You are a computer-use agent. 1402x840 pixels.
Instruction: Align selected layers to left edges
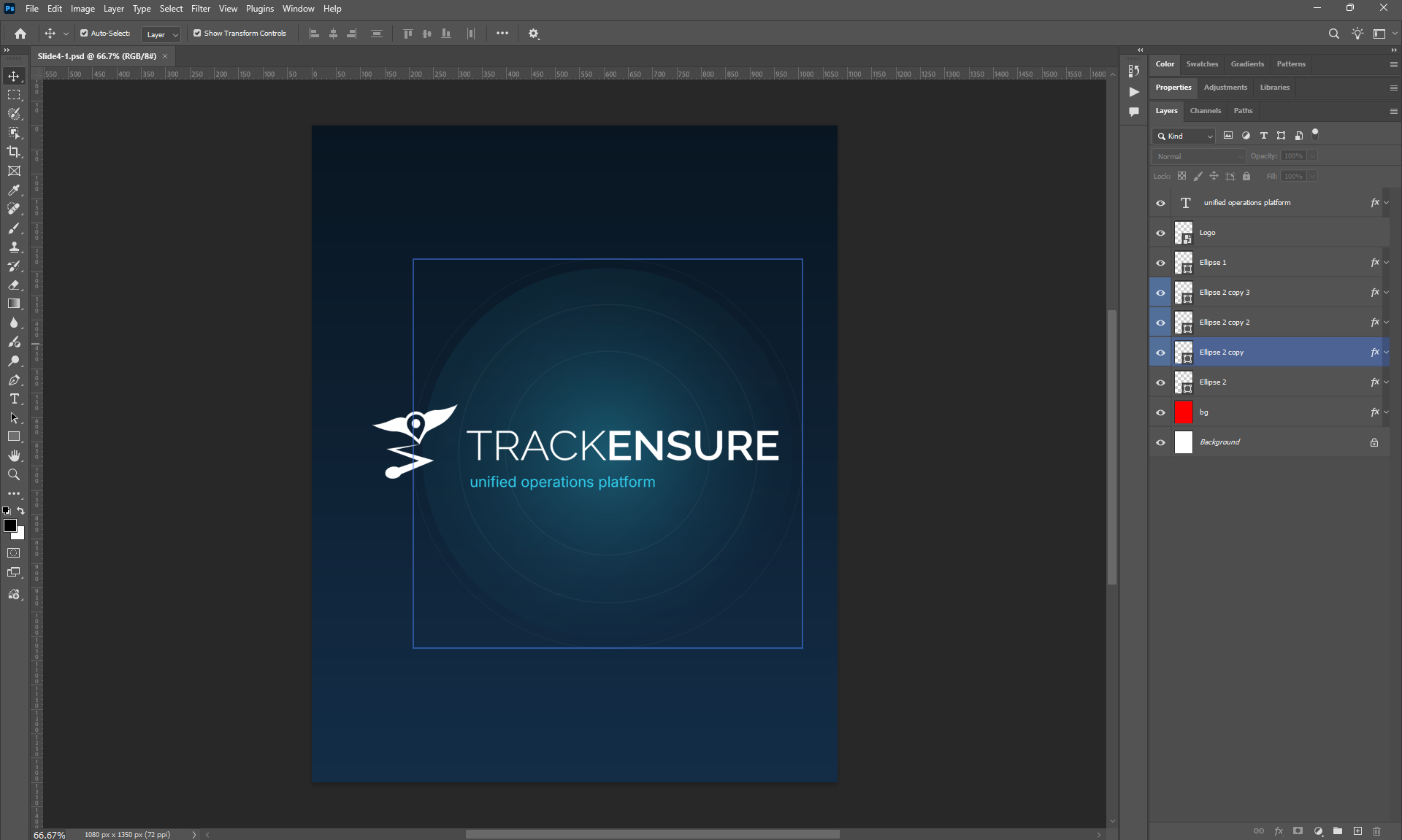(315, 34)
